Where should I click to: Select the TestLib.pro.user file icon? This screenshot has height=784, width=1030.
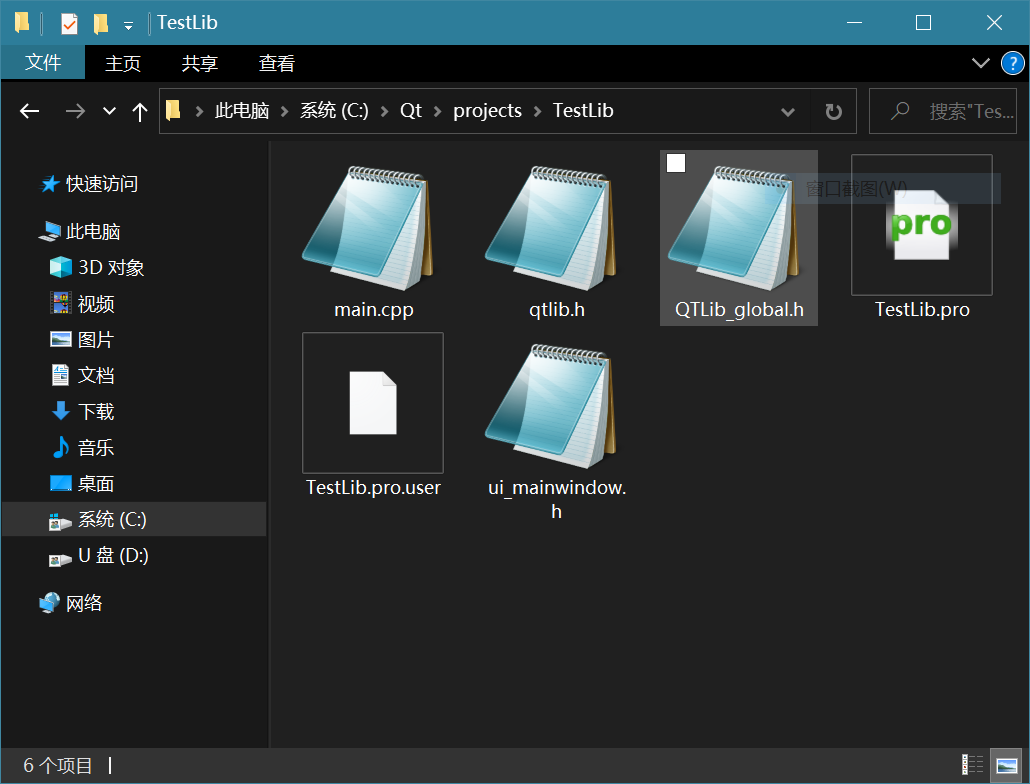[373, 402]
